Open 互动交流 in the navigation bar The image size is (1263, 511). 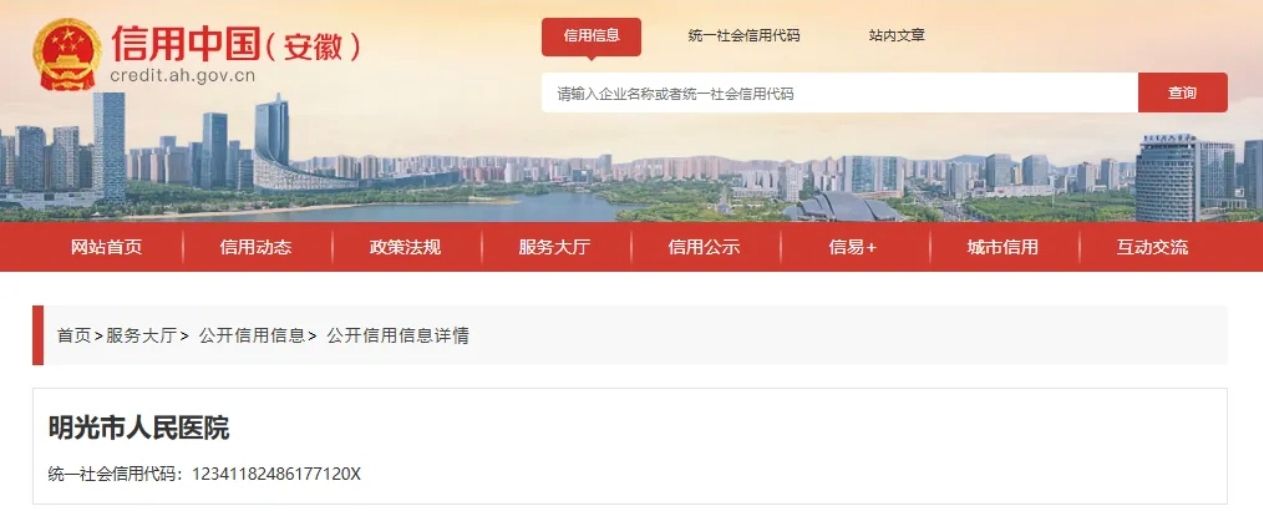[x=1153, y=247]
